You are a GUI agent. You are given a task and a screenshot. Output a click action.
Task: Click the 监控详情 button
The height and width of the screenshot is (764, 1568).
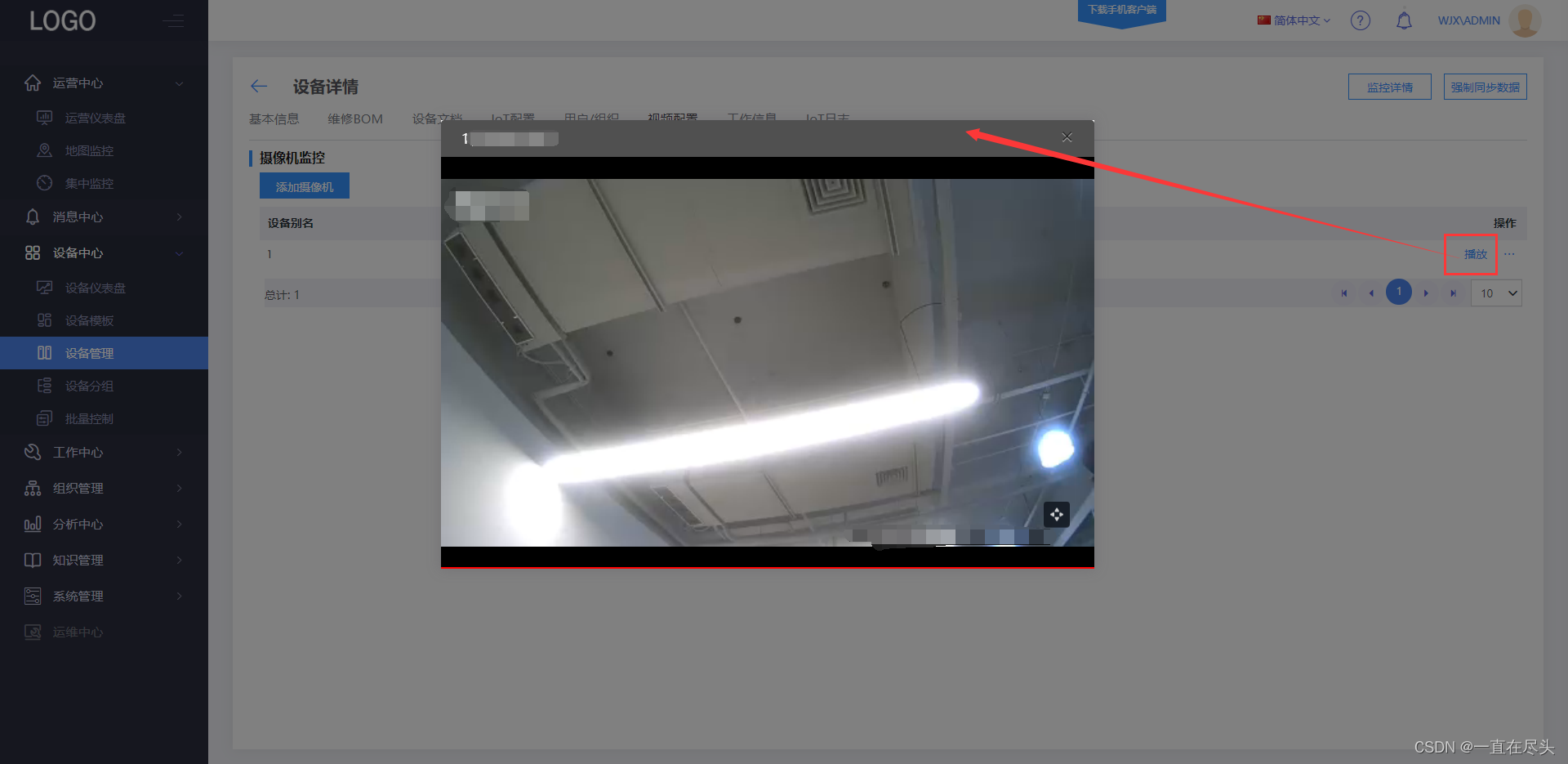coord(1389,87)
